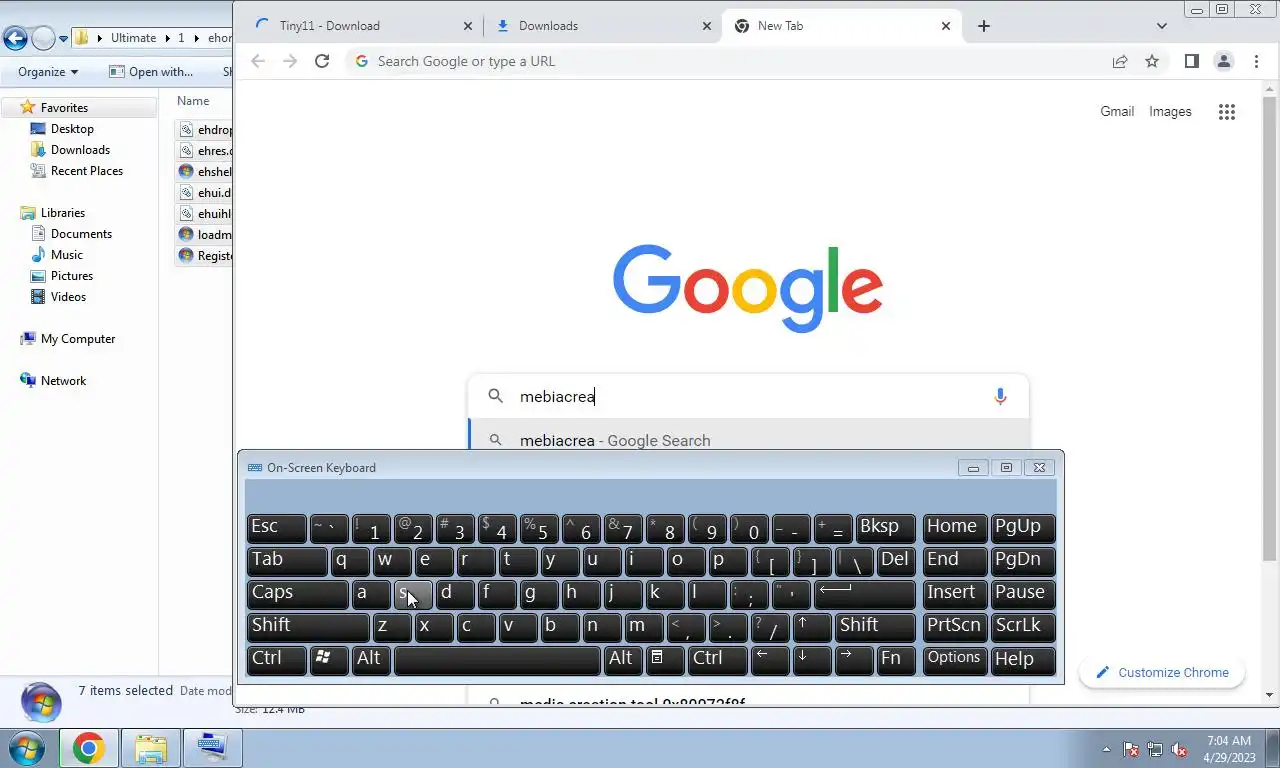Open Explorer recent pages dropdown arrow
The image size is (1280, 768).
[64, 39]
